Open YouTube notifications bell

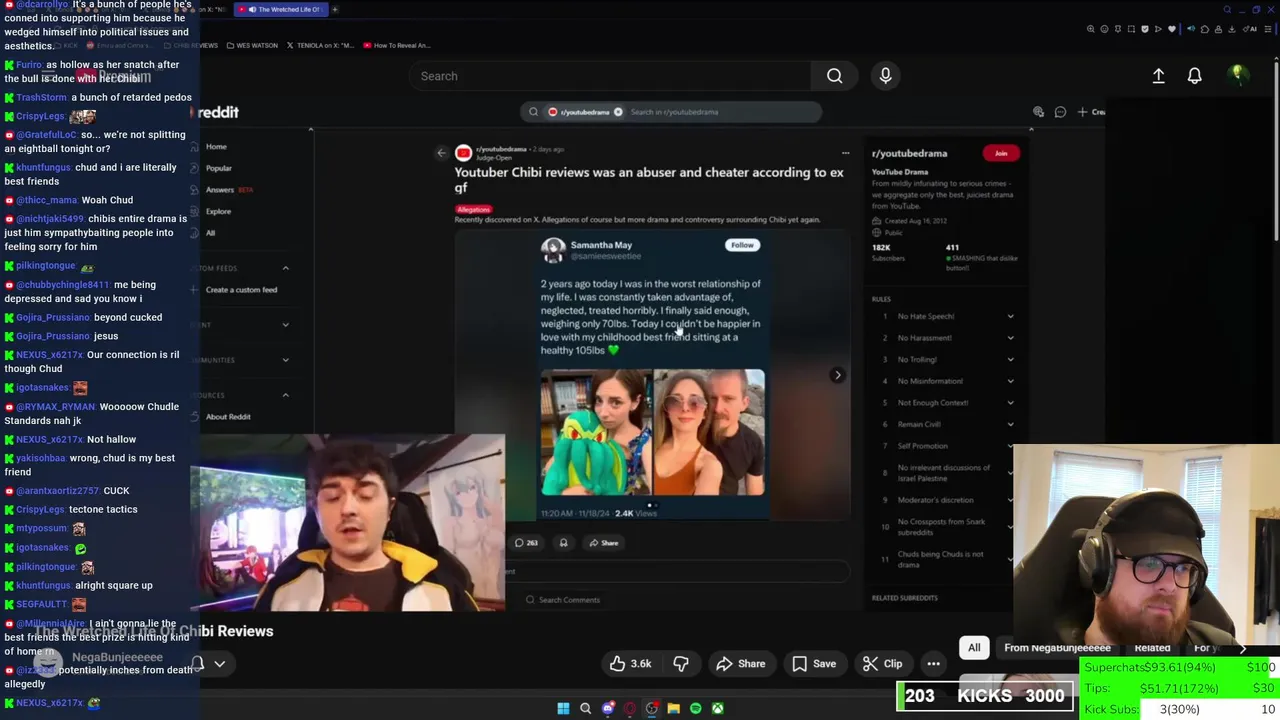pyautogui.click(x=1194, y=76)
